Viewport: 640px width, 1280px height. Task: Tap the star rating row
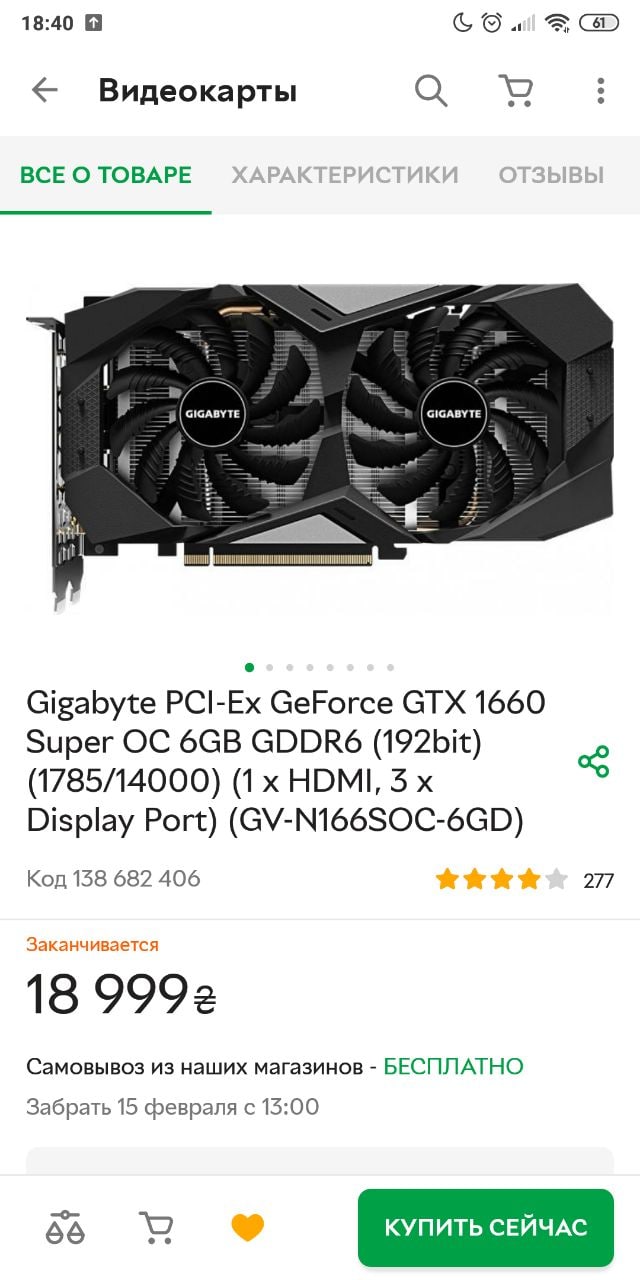pos(502,880)
